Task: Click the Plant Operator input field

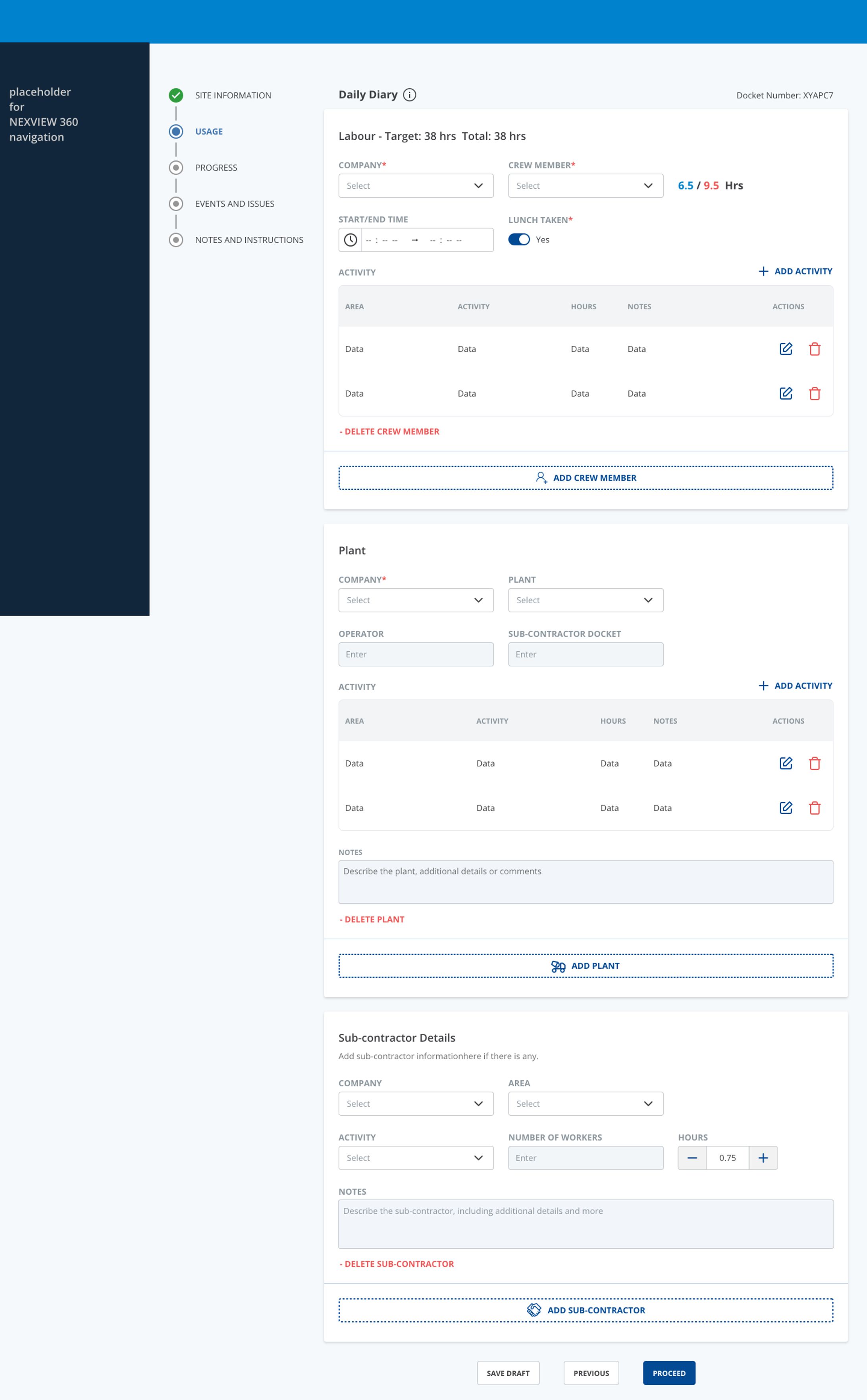Action: 416,655
